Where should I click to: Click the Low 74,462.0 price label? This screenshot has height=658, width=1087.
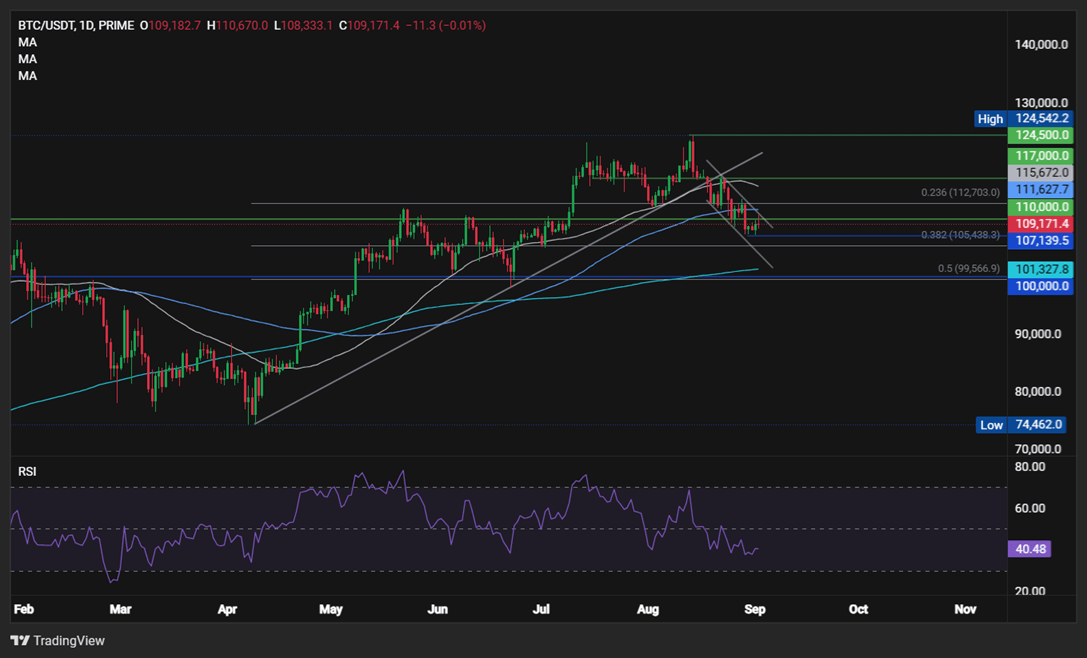click(1022, 425)
